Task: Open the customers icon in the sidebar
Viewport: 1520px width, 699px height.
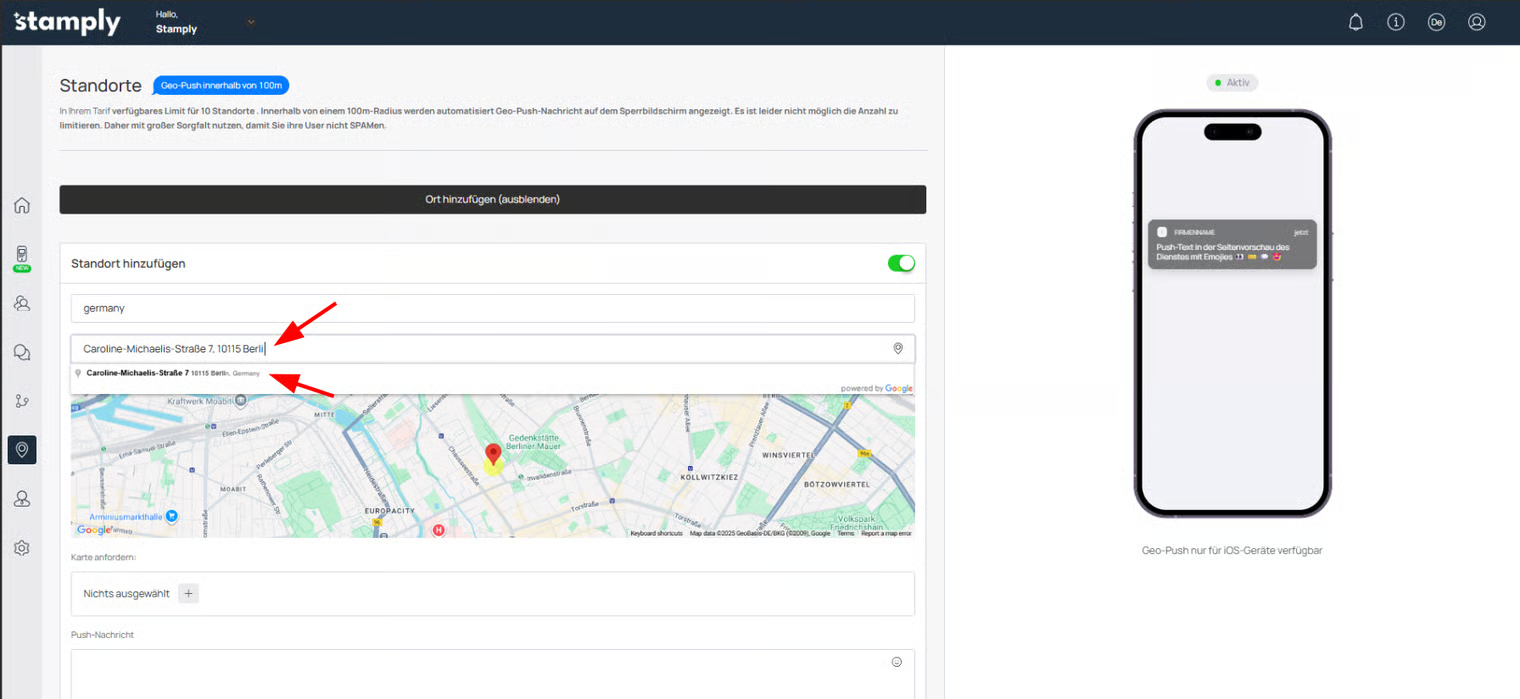Action: [22, 303]
